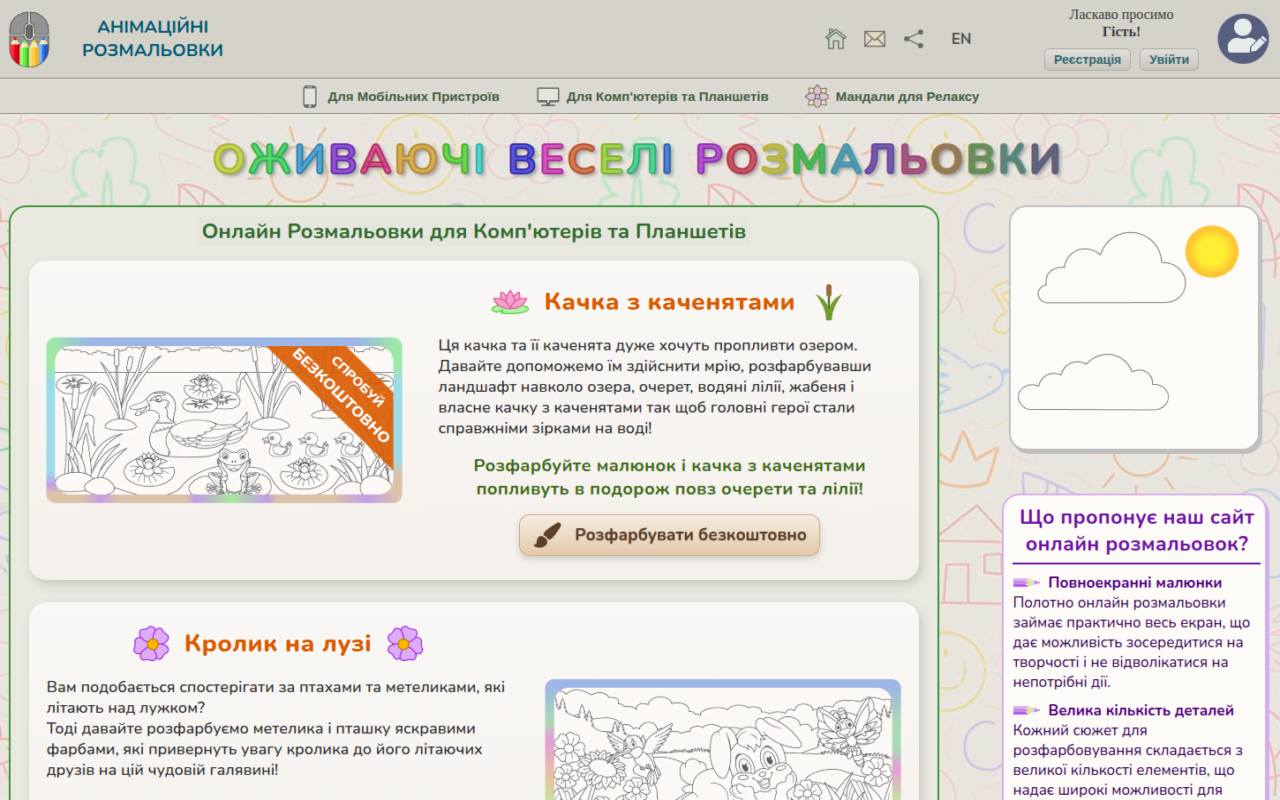The image size is (1280, 800).
Task: Click the Ласкаво просимо Гість greeting
Action: (1121, 23)
